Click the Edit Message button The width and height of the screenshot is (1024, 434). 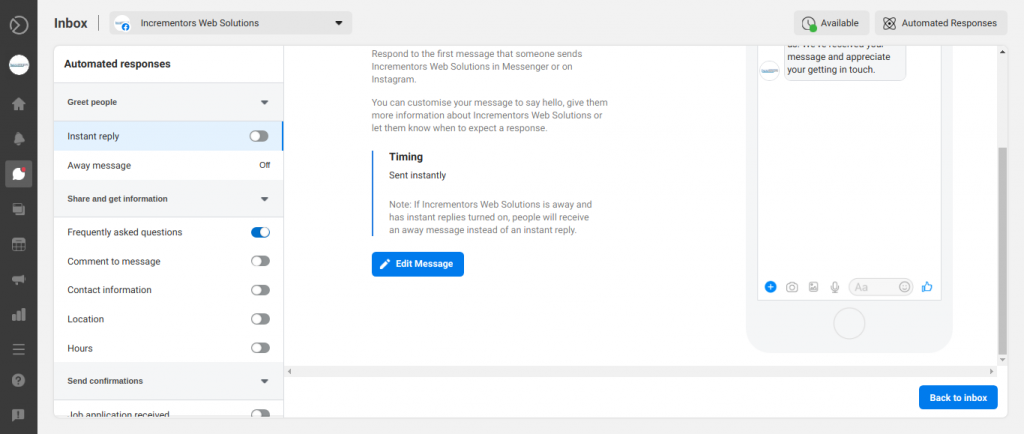click(x=418, y=264)
